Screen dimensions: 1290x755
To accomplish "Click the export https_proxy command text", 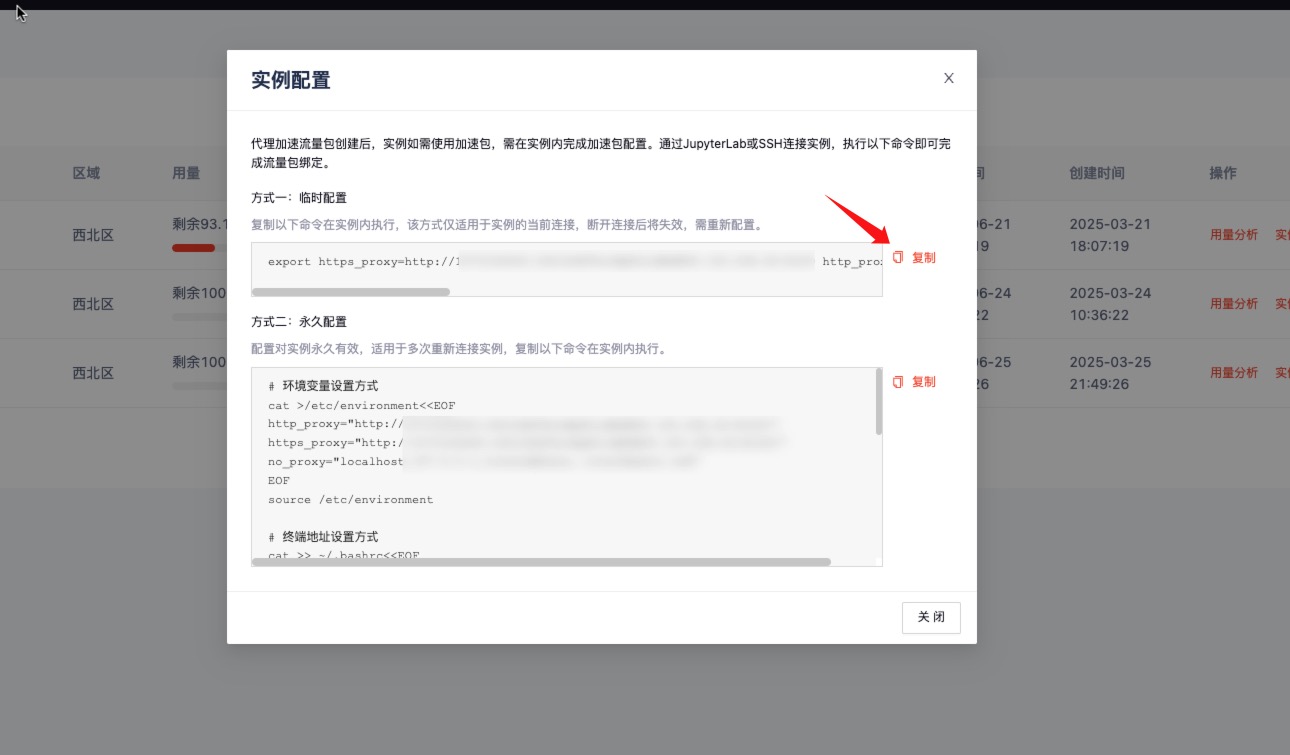I will [x=361, y=262].
